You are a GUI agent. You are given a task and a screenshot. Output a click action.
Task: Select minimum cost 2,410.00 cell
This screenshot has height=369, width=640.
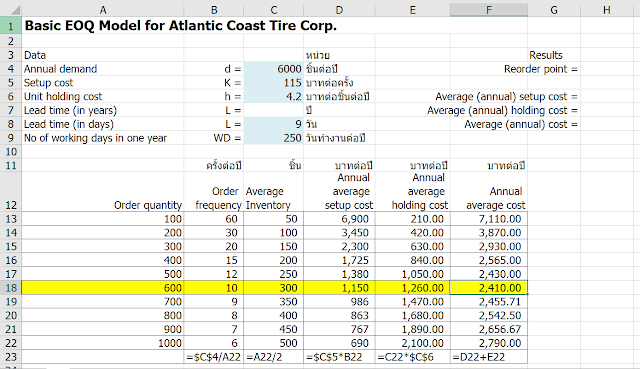(x=489, y=288)
